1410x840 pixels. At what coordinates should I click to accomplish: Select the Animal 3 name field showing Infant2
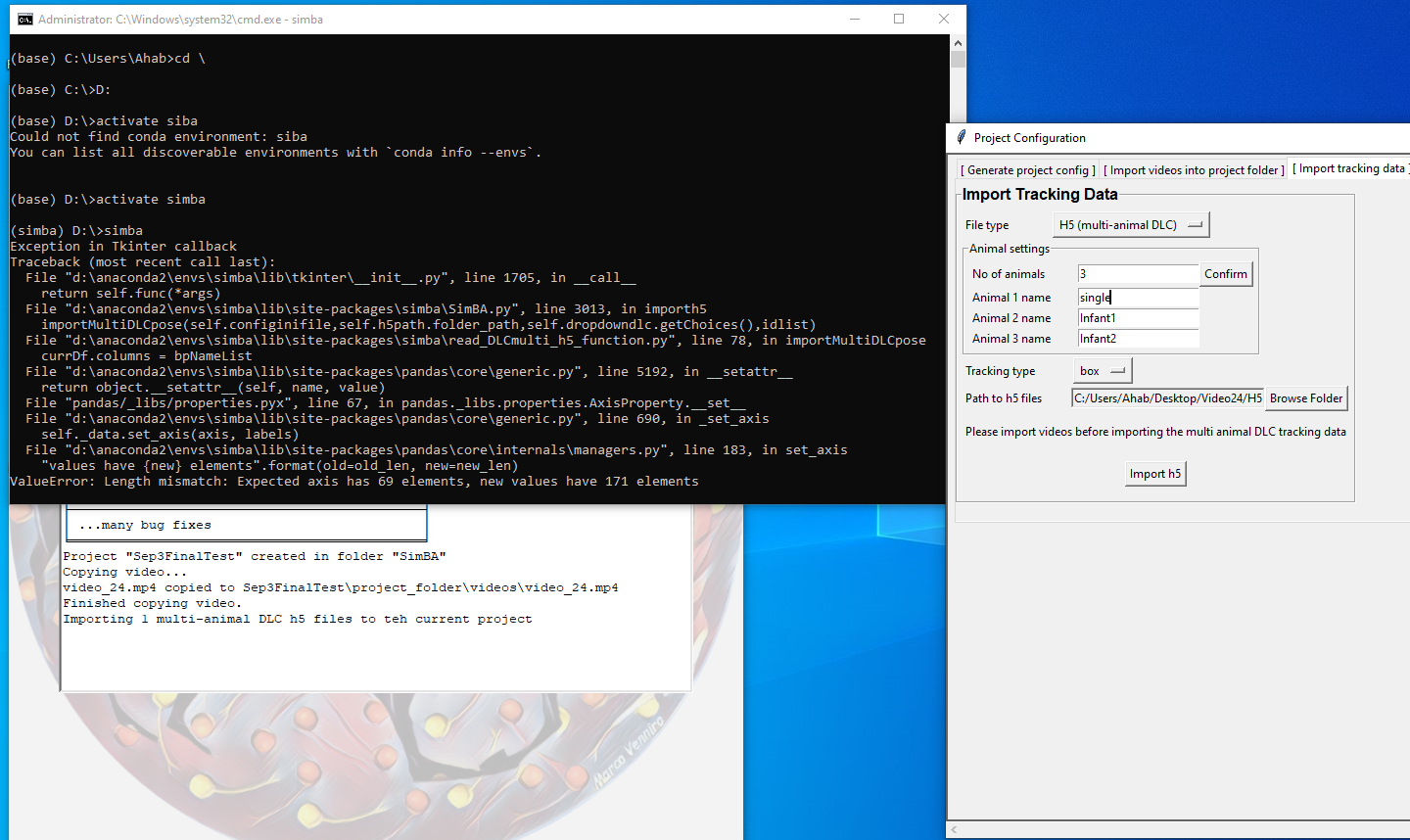(1138, 338)
